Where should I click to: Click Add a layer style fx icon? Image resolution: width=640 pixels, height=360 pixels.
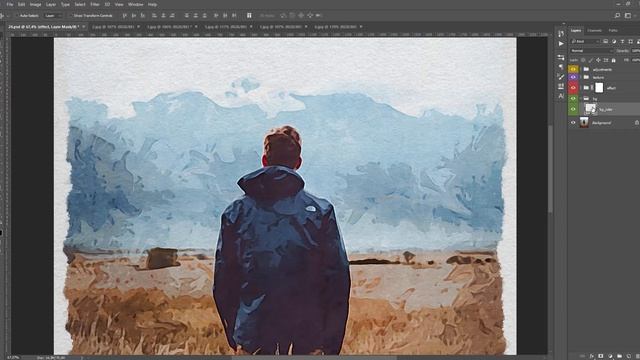click(x=591, y=356)
